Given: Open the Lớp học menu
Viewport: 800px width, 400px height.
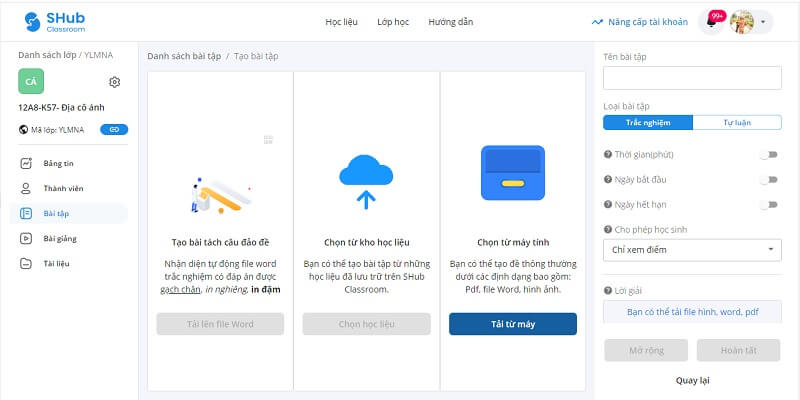Looking at the screenshot, I should click(393, 22).
